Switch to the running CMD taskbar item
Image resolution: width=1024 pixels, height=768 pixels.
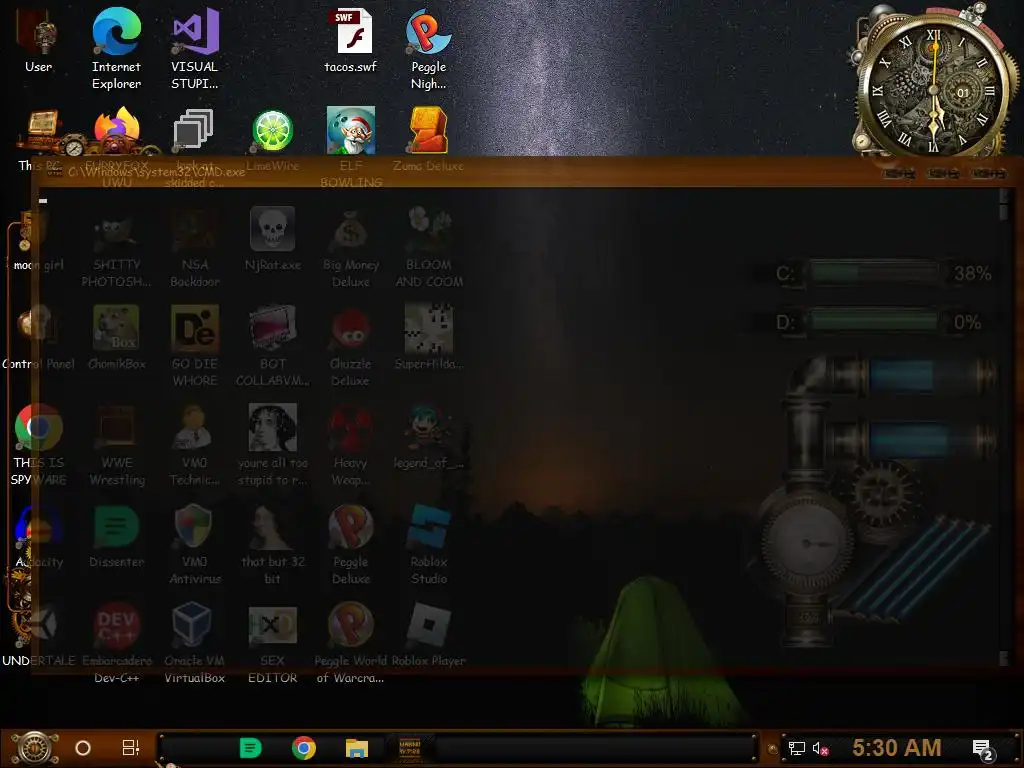tap(409, 748)
